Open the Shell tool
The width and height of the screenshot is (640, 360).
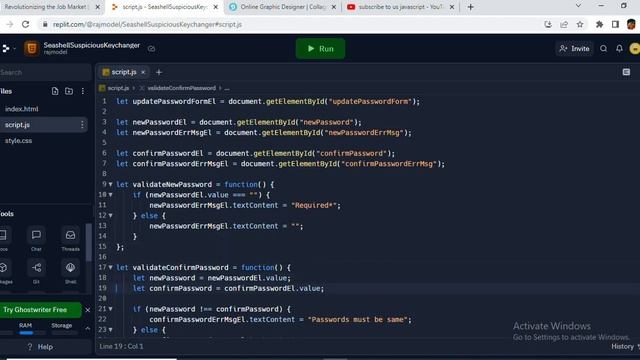coord(70,272)
